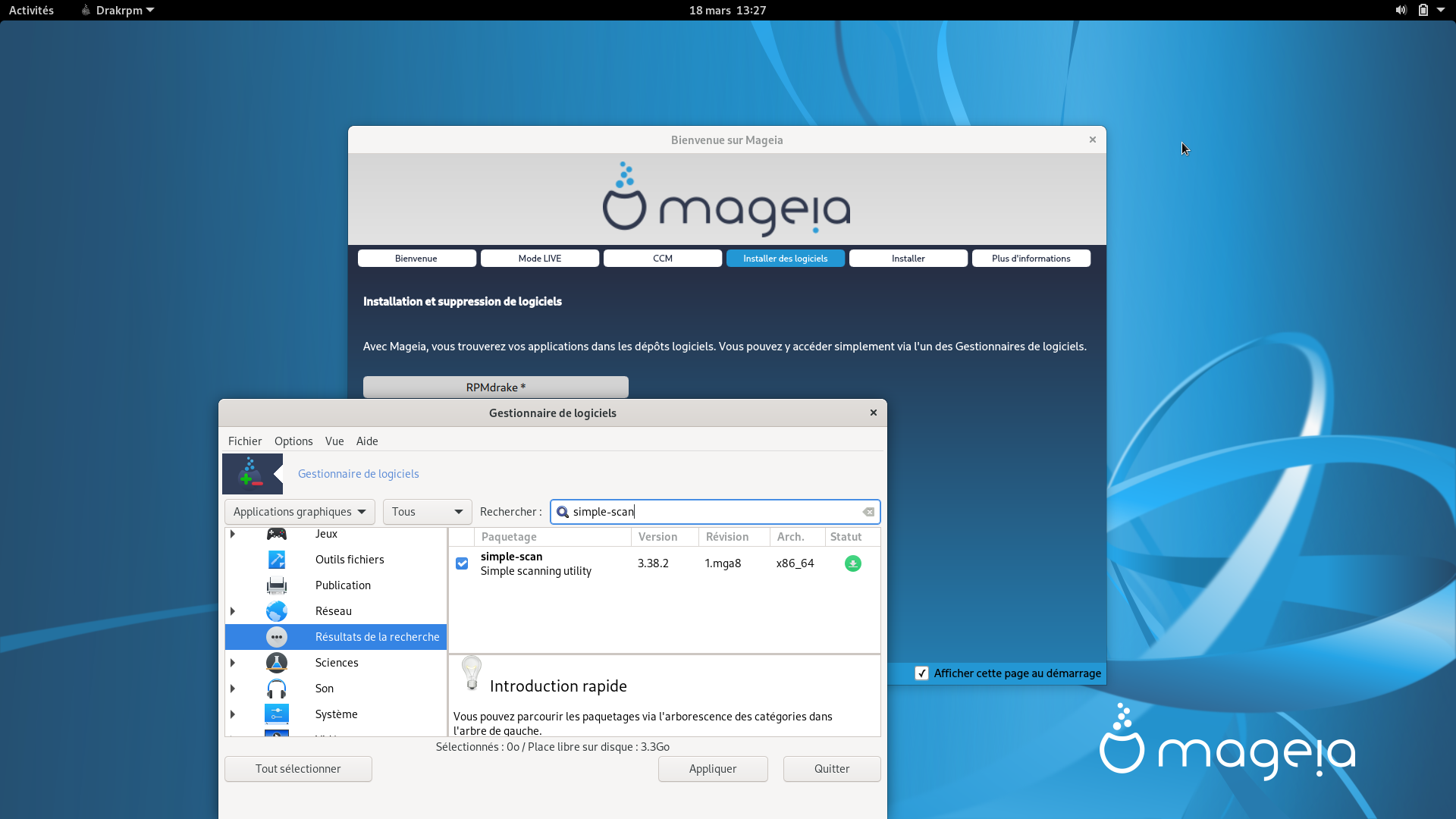
Task: Open the system menu arrow in the top bar
Action: coord(1441,10)
